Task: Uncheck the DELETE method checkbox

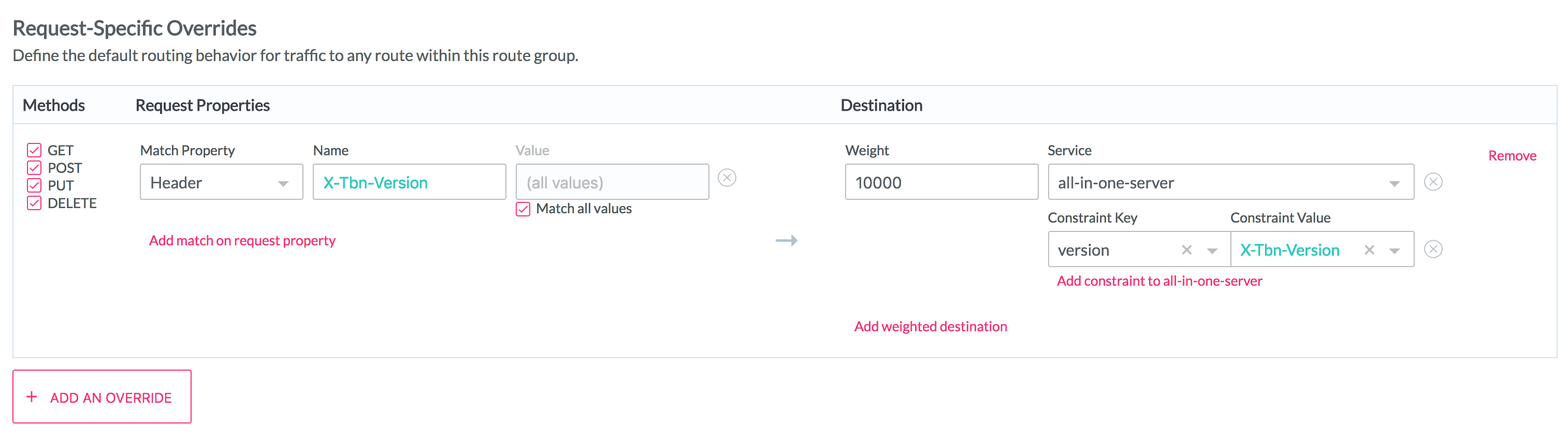Action: (34, 203)
